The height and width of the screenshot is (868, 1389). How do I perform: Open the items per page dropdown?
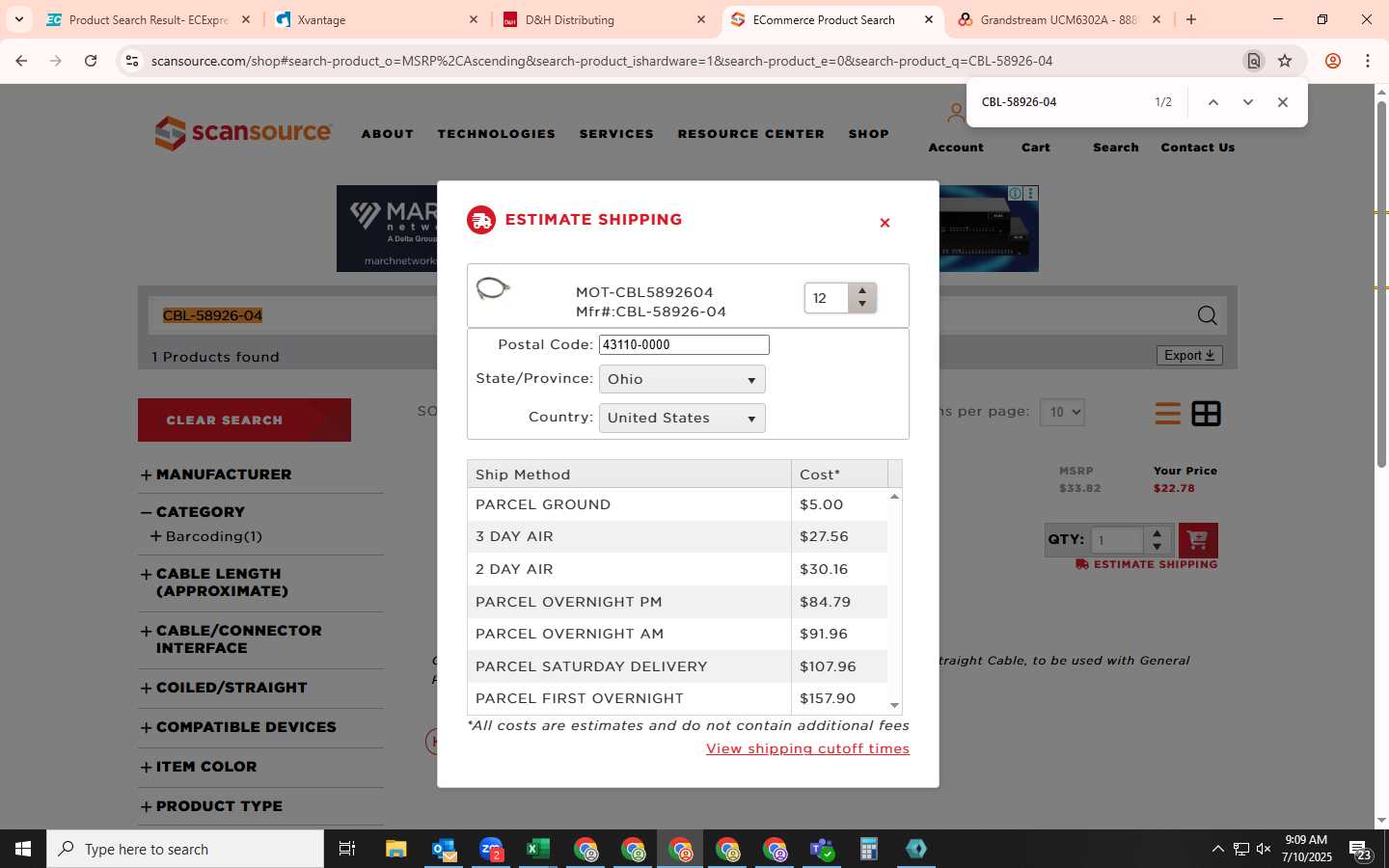[1062, 412]
